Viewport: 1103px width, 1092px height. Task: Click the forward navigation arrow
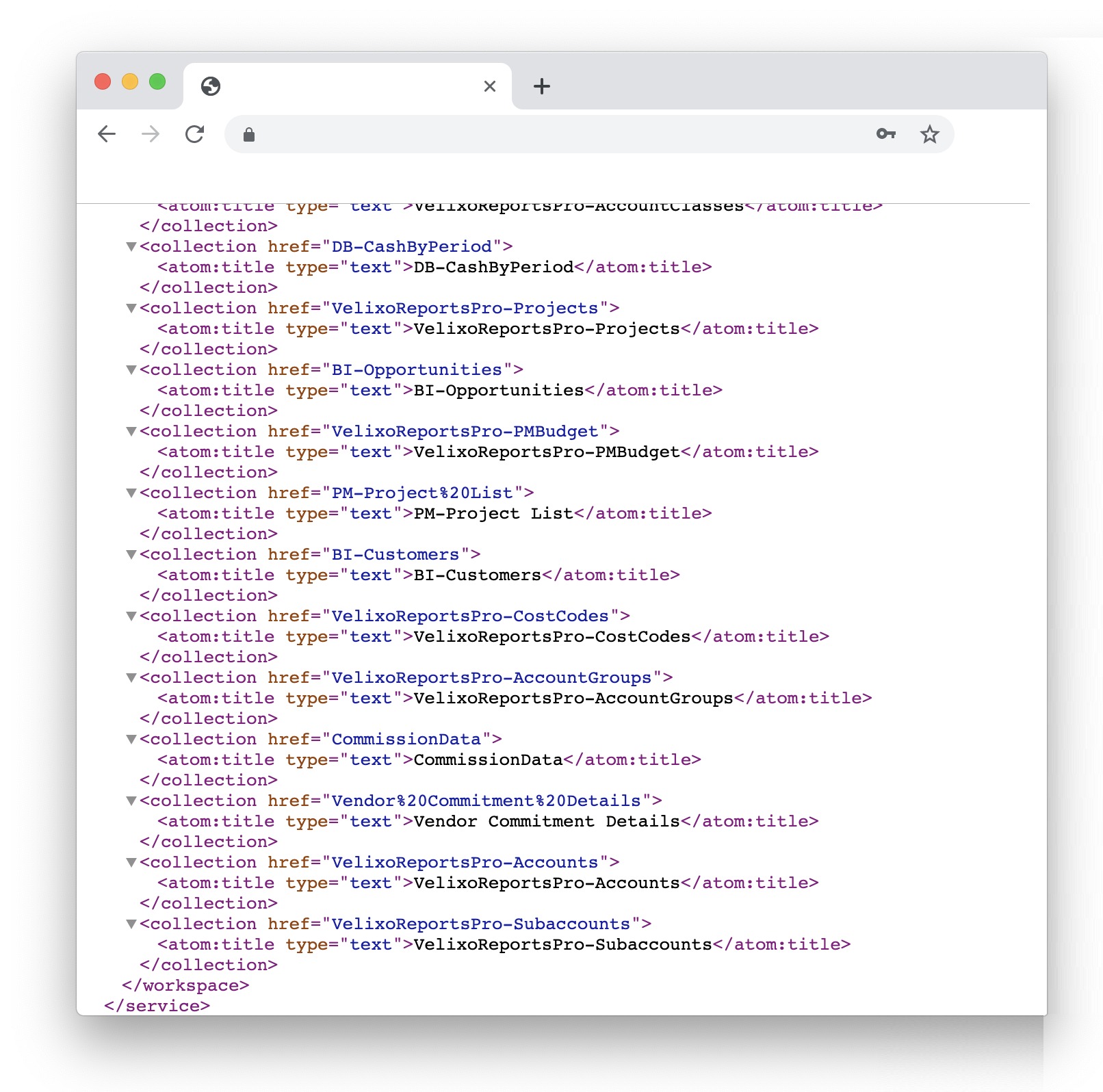[151, 134]
